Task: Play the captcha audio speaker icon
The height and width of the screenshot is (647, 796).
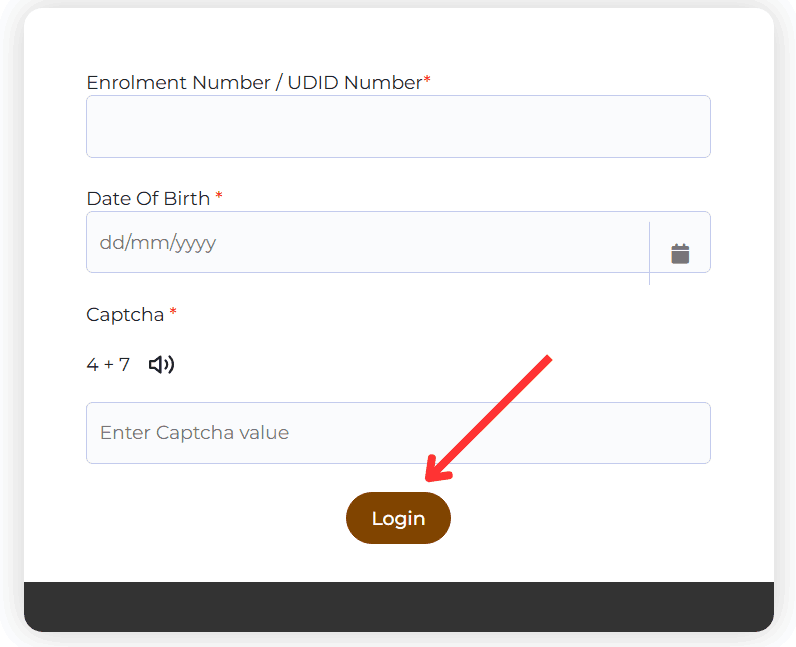Action: (161, 365)
